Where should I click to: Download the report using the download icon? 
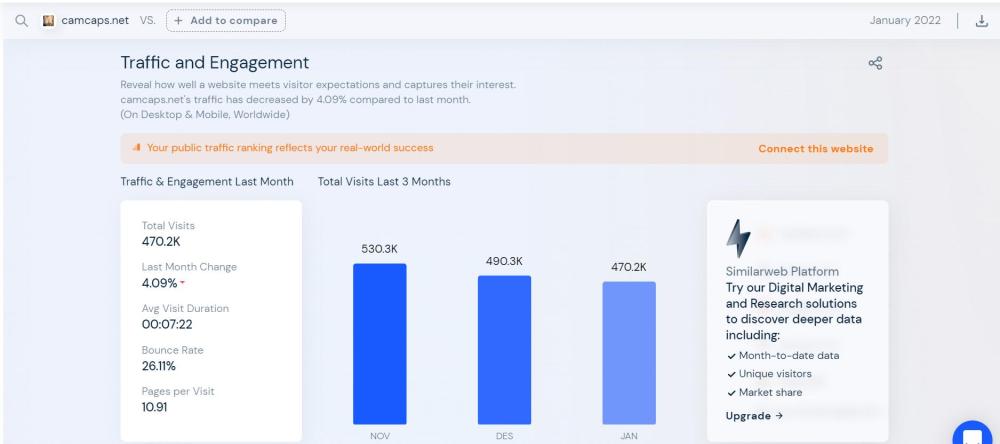click(x=980, y=20)
